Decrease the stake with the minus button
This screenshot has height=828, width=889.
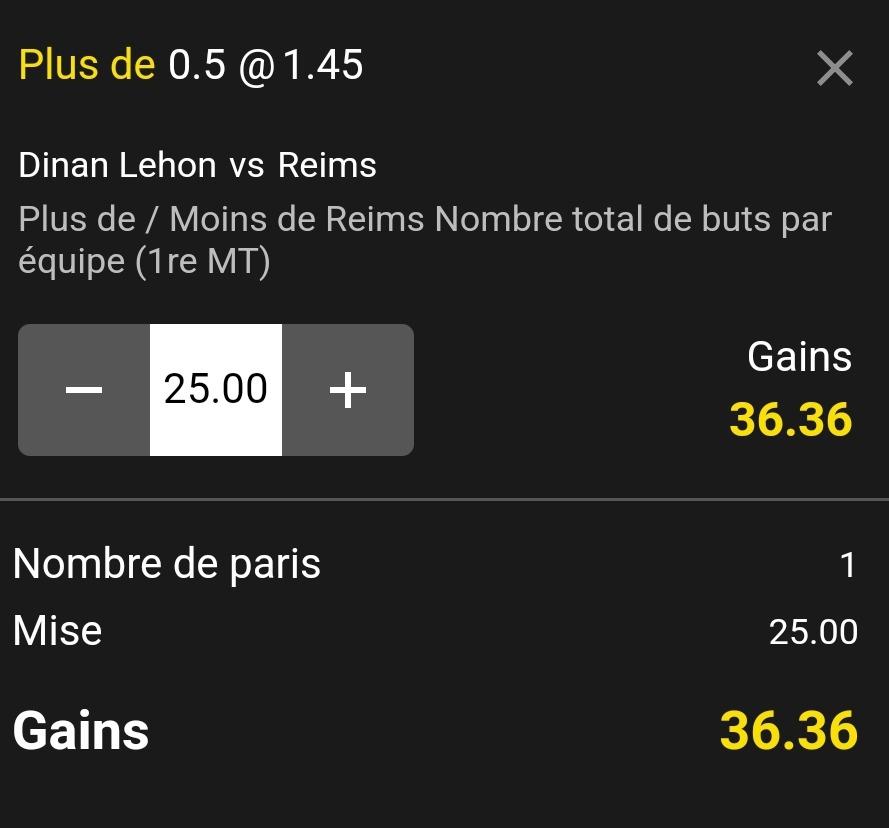pyautogui.click(x=84, y=390)
